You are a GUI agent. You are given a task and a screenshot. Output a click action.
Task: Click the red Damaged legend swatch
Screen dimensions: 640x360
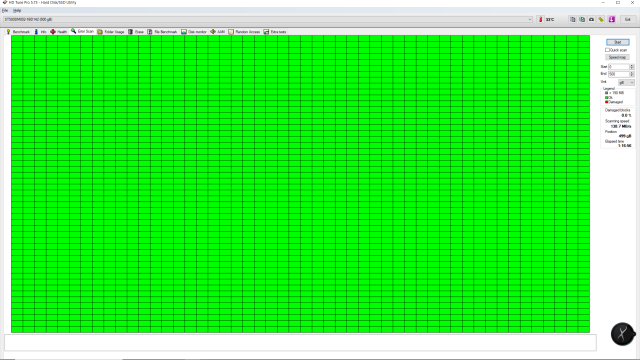[x=607, y=102]
